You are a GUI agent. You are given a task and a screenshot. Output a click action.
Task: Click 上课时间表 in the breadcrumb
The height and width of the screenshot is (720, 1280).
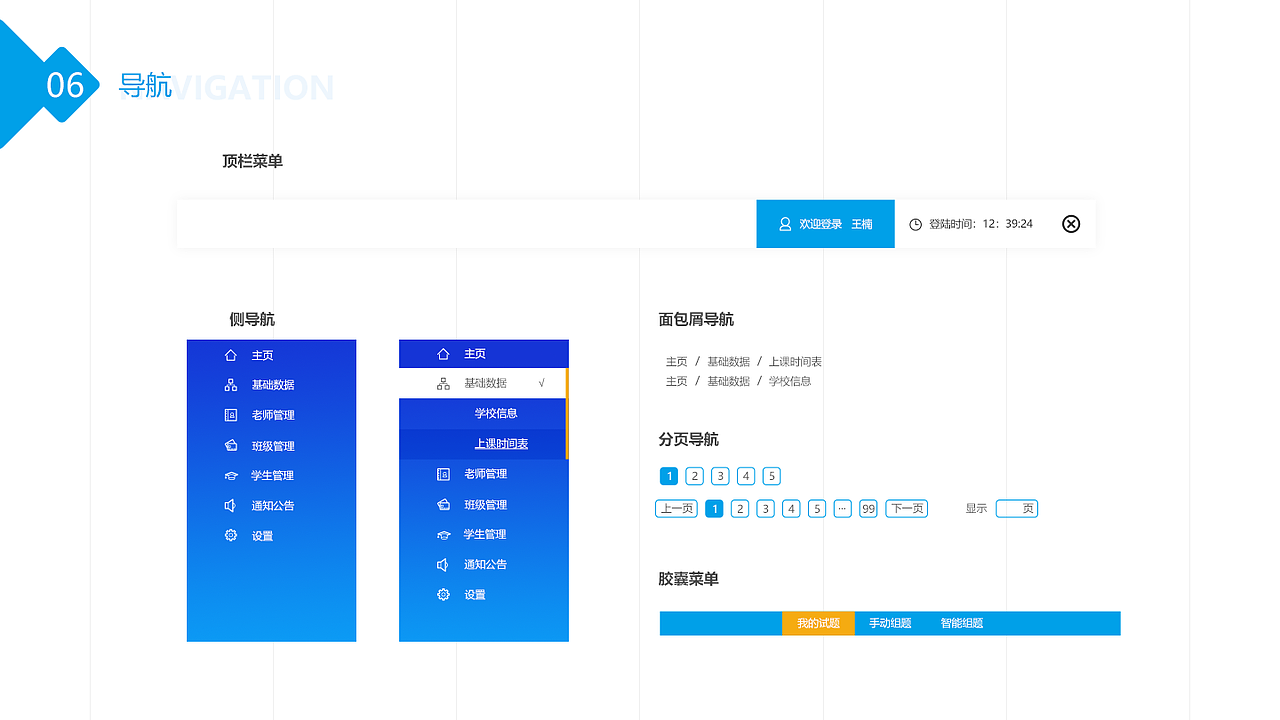(795, 362)
